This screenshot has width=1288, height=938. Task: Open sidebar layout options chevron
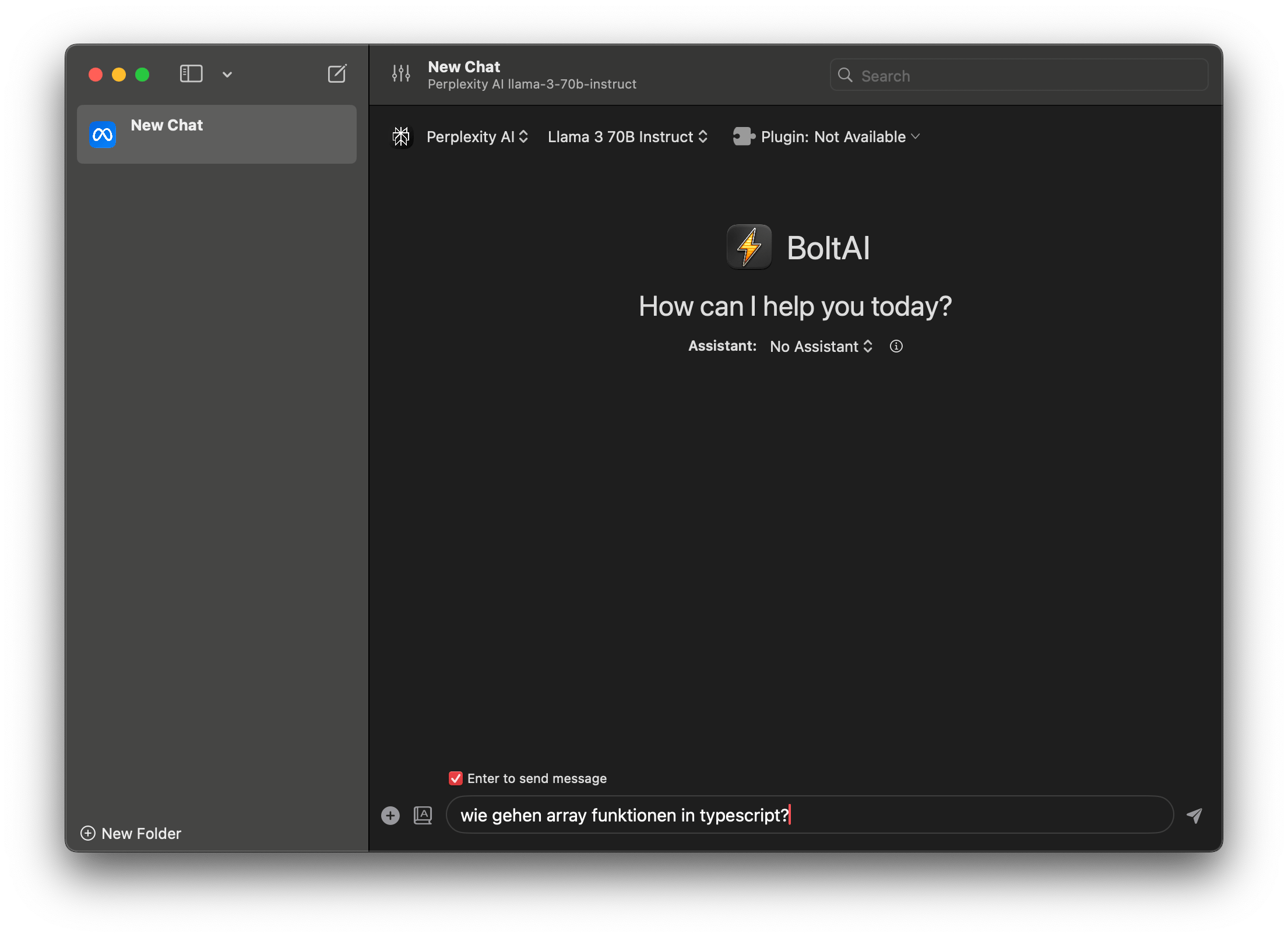click(227, 75)
